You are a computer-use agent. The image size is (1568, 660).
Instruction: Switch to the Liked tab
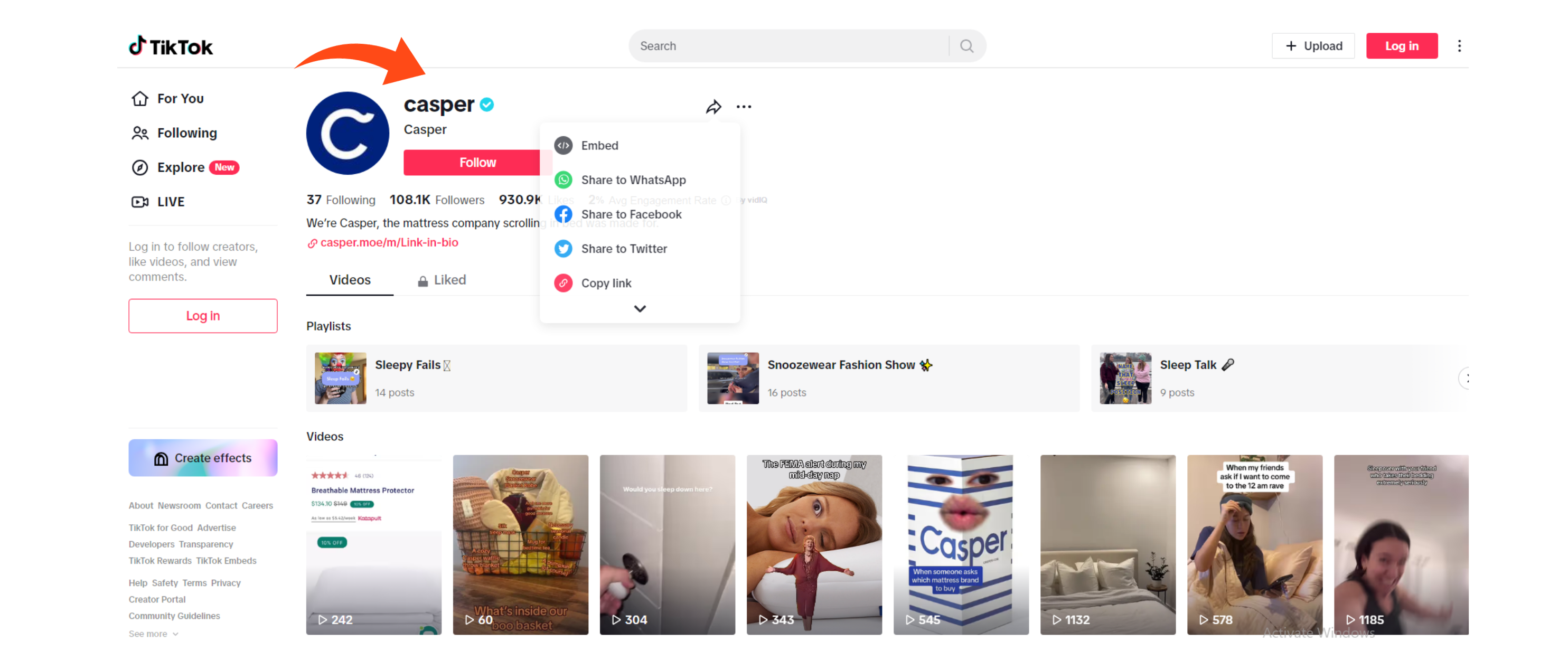point(442,280)
